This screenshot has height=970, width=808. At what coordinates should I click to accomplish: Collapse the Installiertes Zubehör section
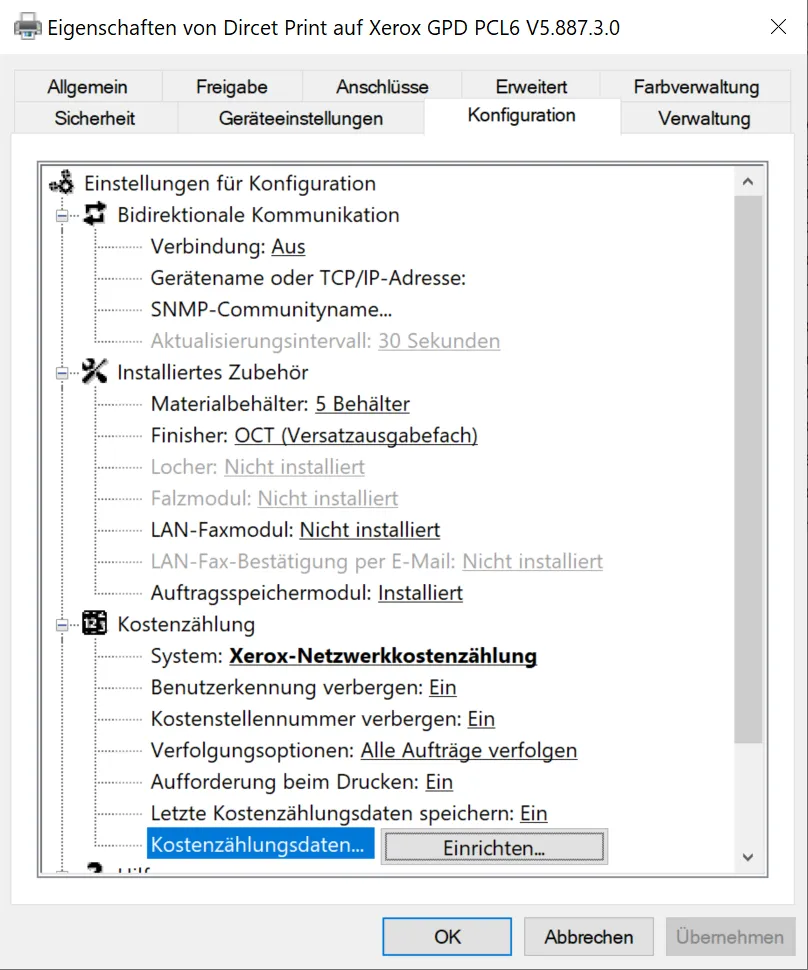pyautogui.click(x=62, y=373)
